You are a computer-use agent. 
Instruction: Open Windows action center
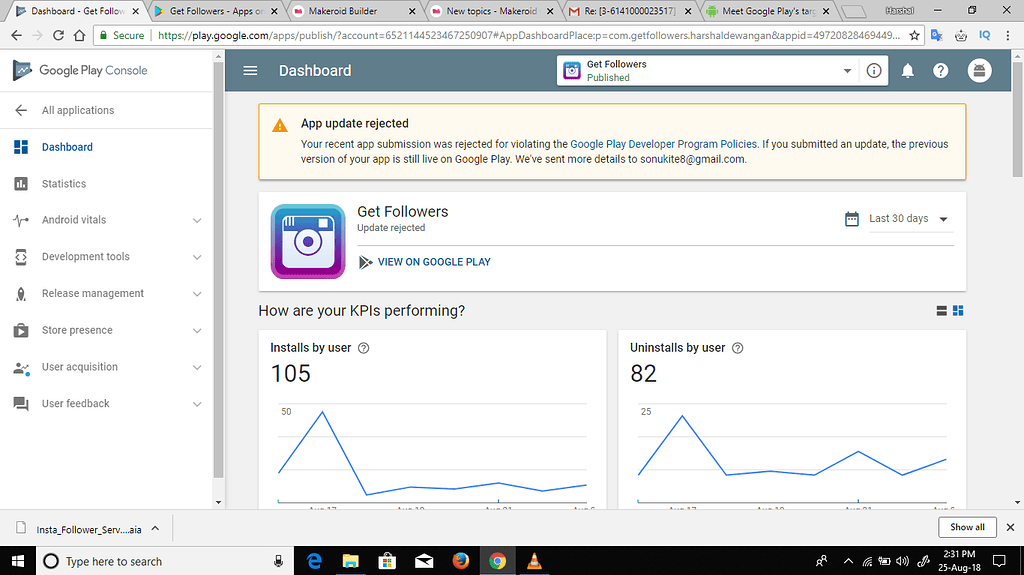pyautogui.click(x=999, y=561)
